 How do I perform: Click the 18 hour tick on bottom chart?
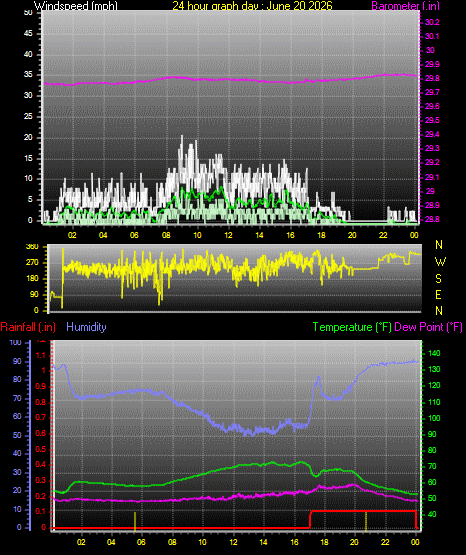(324, 542)
